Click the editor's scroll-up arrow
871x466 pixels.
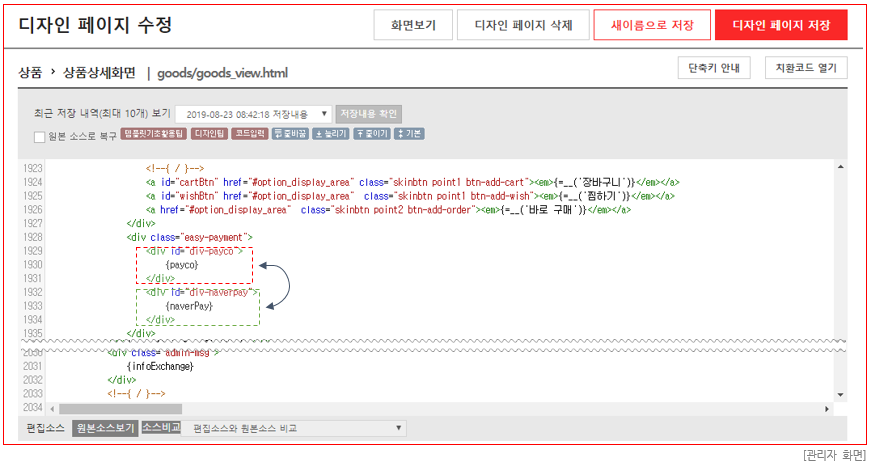(x=840, y=167)
